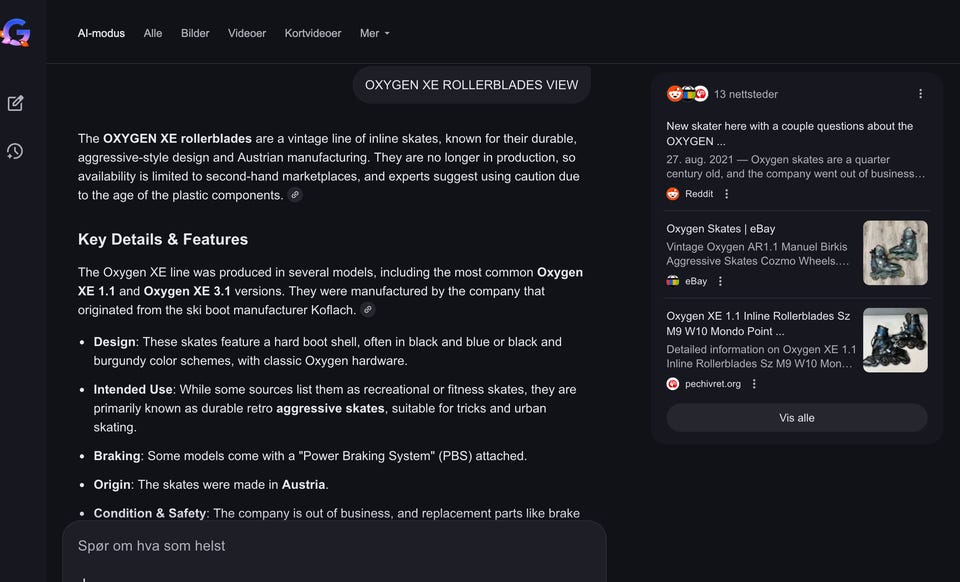Open 'Oxygen XE 1.1 Inline Rollerblades' result
This screenshot has width=960, height=582.
[x=758, y=323]
